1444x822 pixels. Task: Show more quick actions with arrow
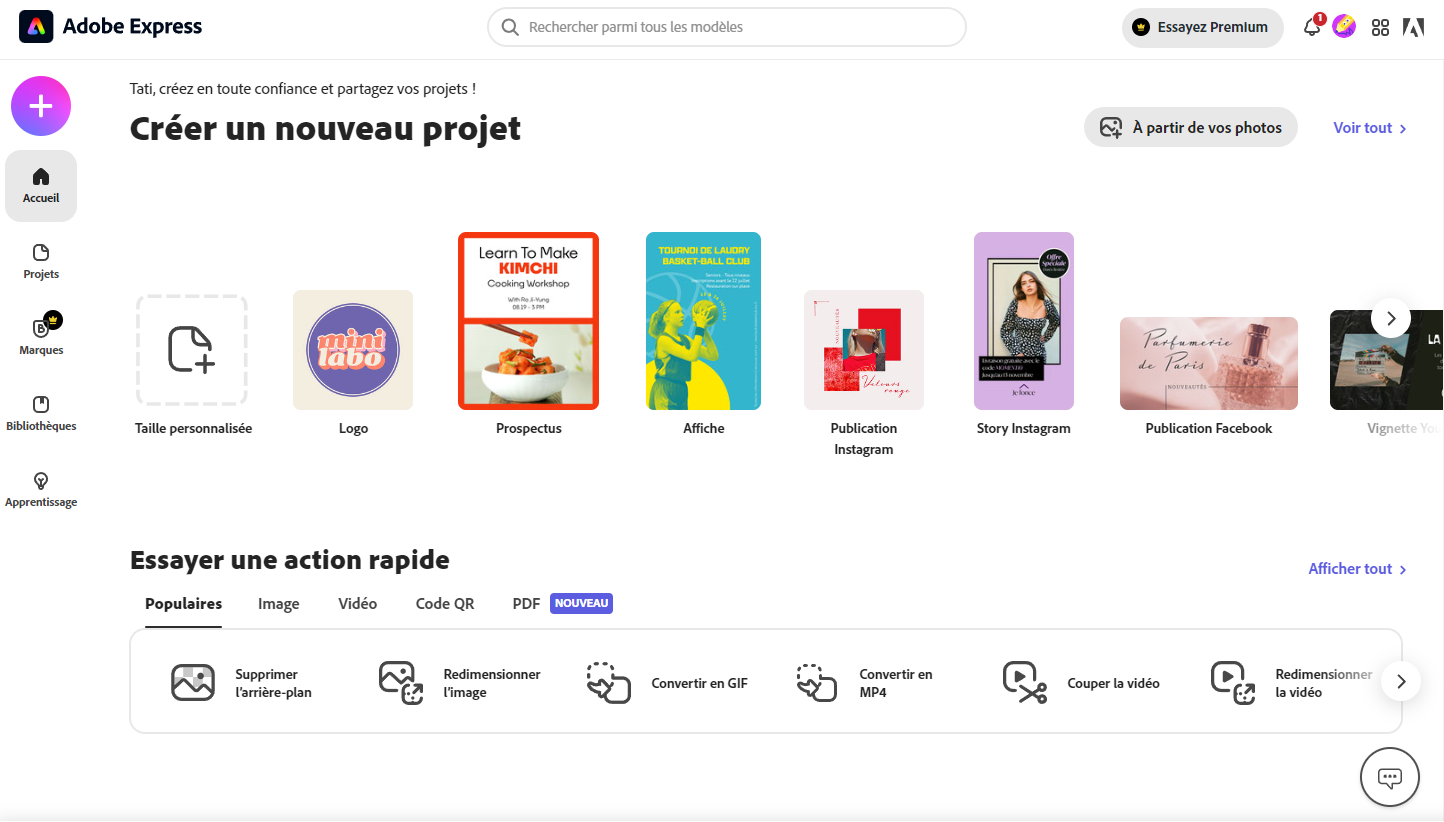click(x=1401, y=682)
